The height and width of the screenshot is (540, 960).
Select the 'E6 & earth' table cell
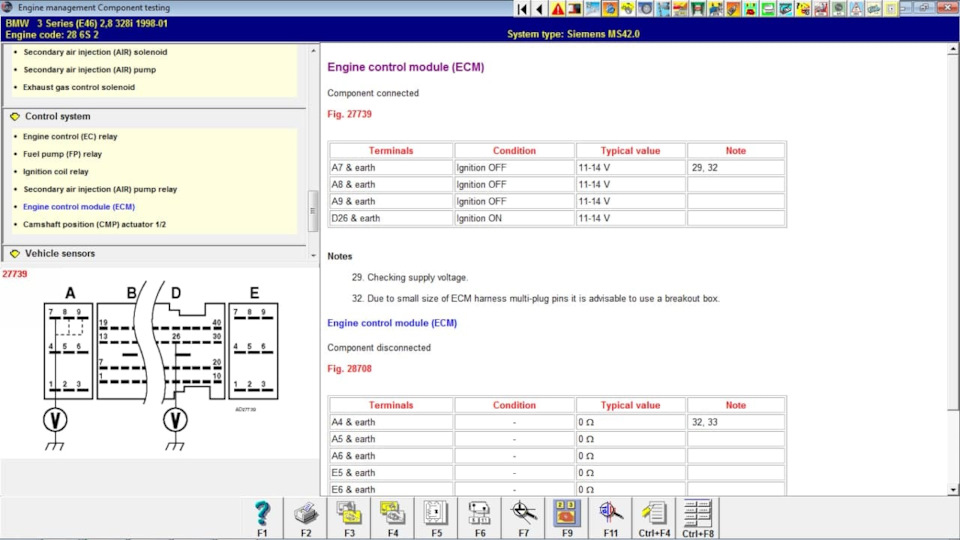(x=391, y=489)
